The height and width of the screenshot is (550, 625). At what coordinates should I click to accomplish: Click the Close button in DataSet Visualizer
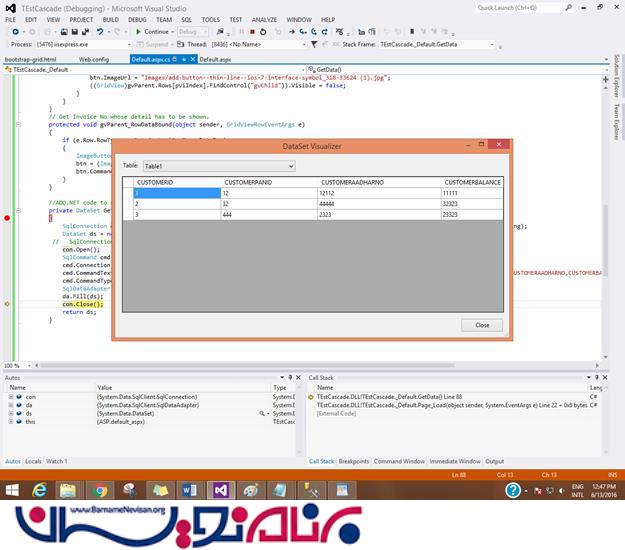[x=481, y=325]
